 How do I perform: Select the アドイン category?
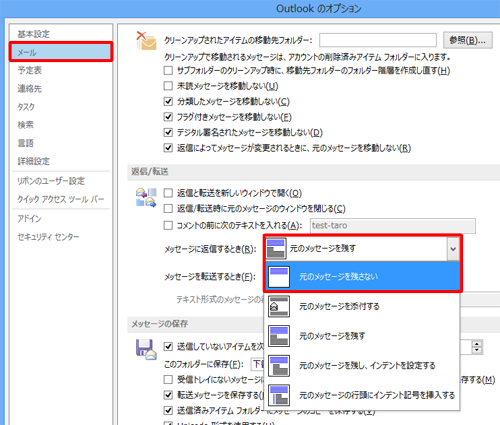click(30, 219)
